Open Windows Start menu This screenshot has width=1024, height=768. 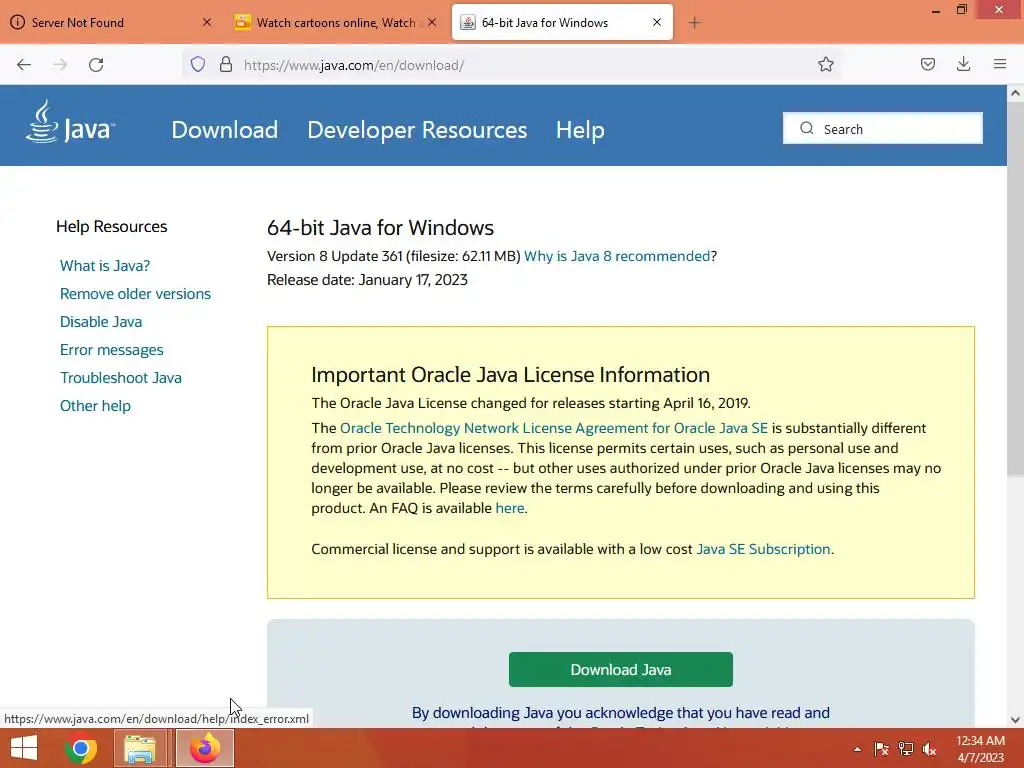(24, 748)
